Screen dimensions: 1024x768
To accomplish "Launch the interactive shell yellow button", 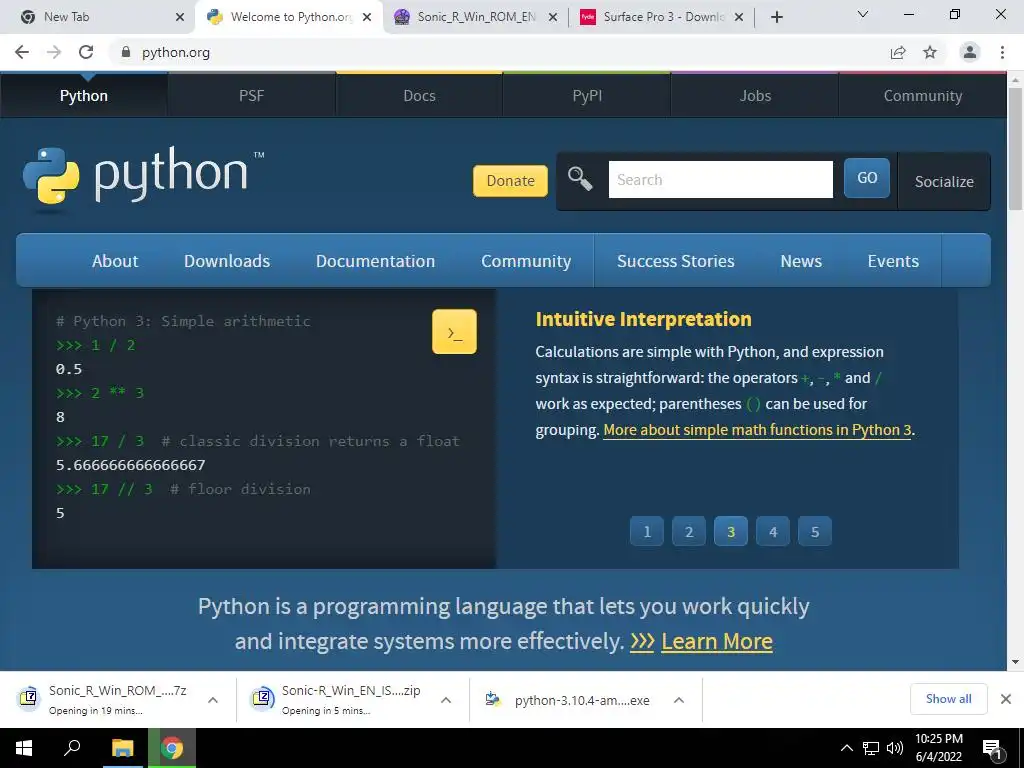I will 454,332.
